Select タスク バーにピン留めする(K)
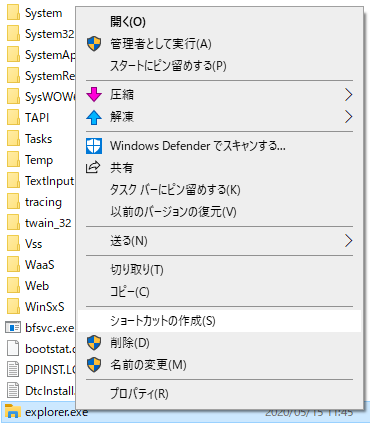The height and width of the screenshot is (426, 370). pyautogui.click(x=219, y=190)
